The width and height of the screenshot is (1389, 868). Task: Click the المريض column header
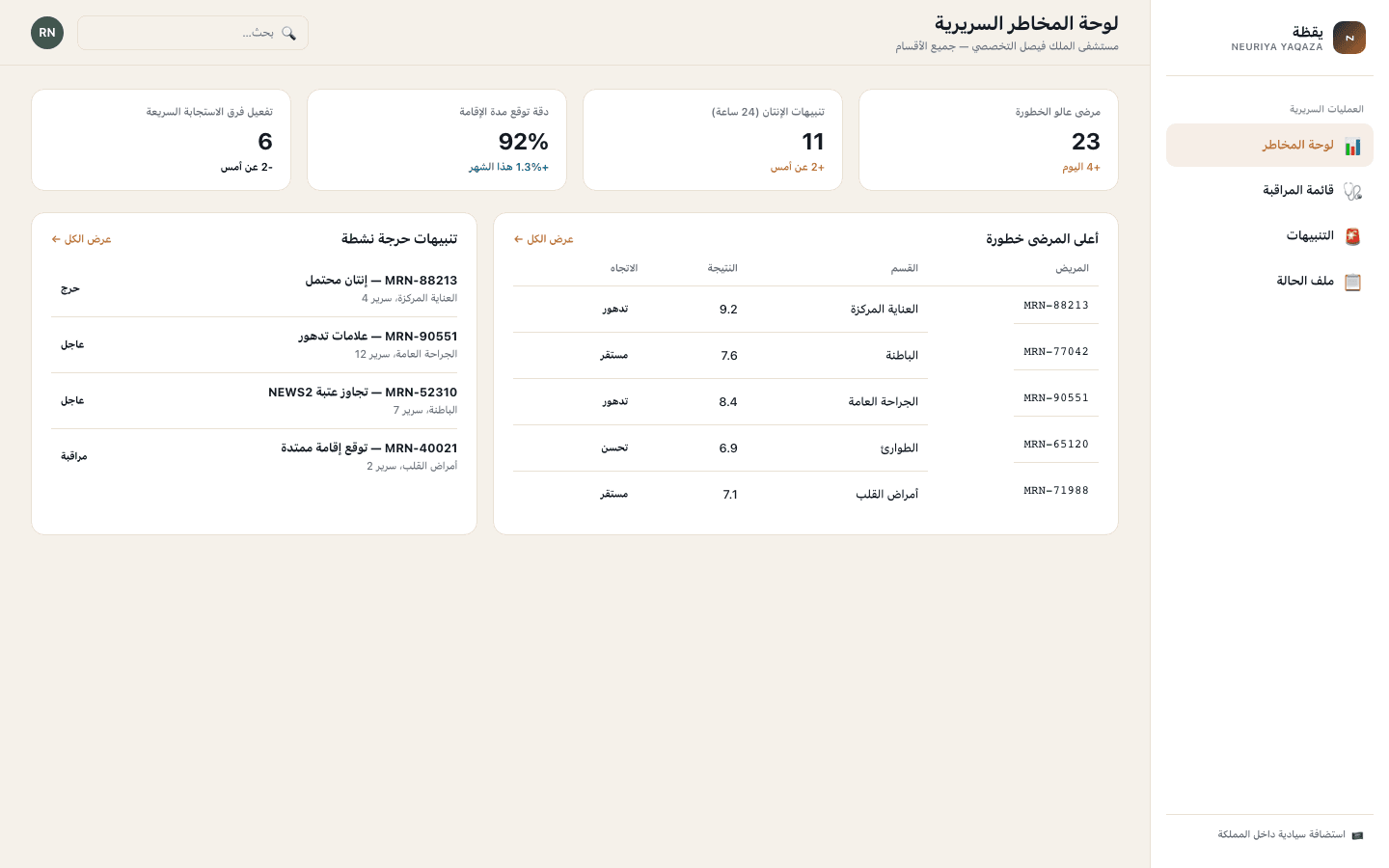[1072, 268]
